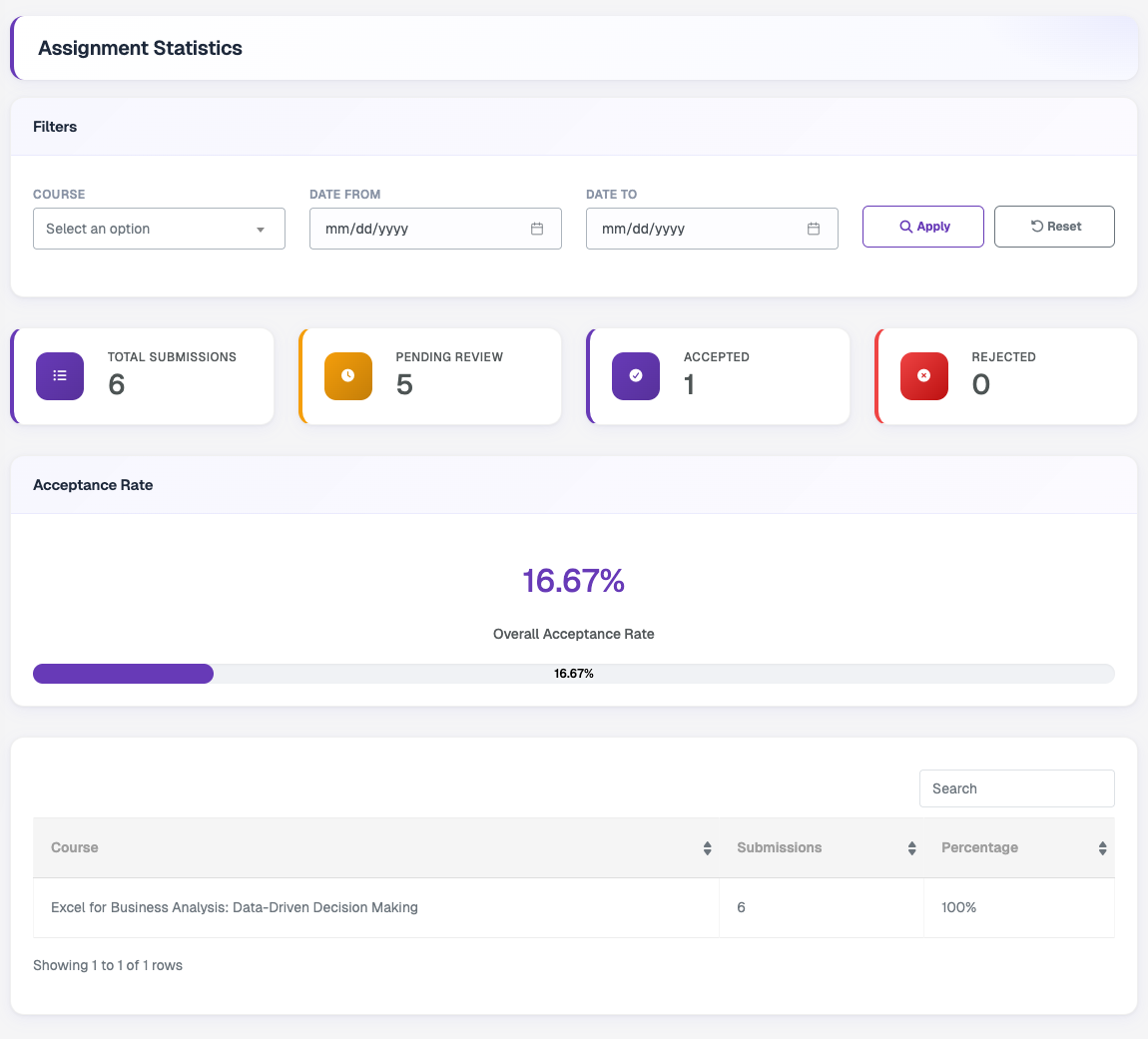Click the Total Submissions count 6

[117, 384]
